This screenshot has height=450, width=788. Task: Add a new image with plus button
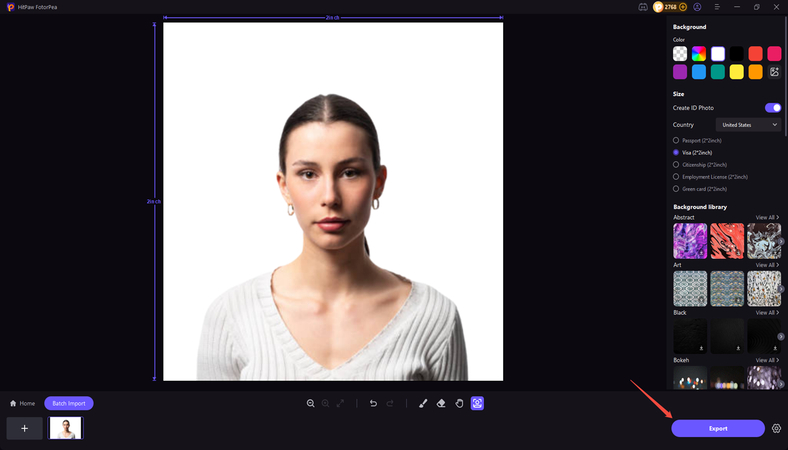coord(25,428)
